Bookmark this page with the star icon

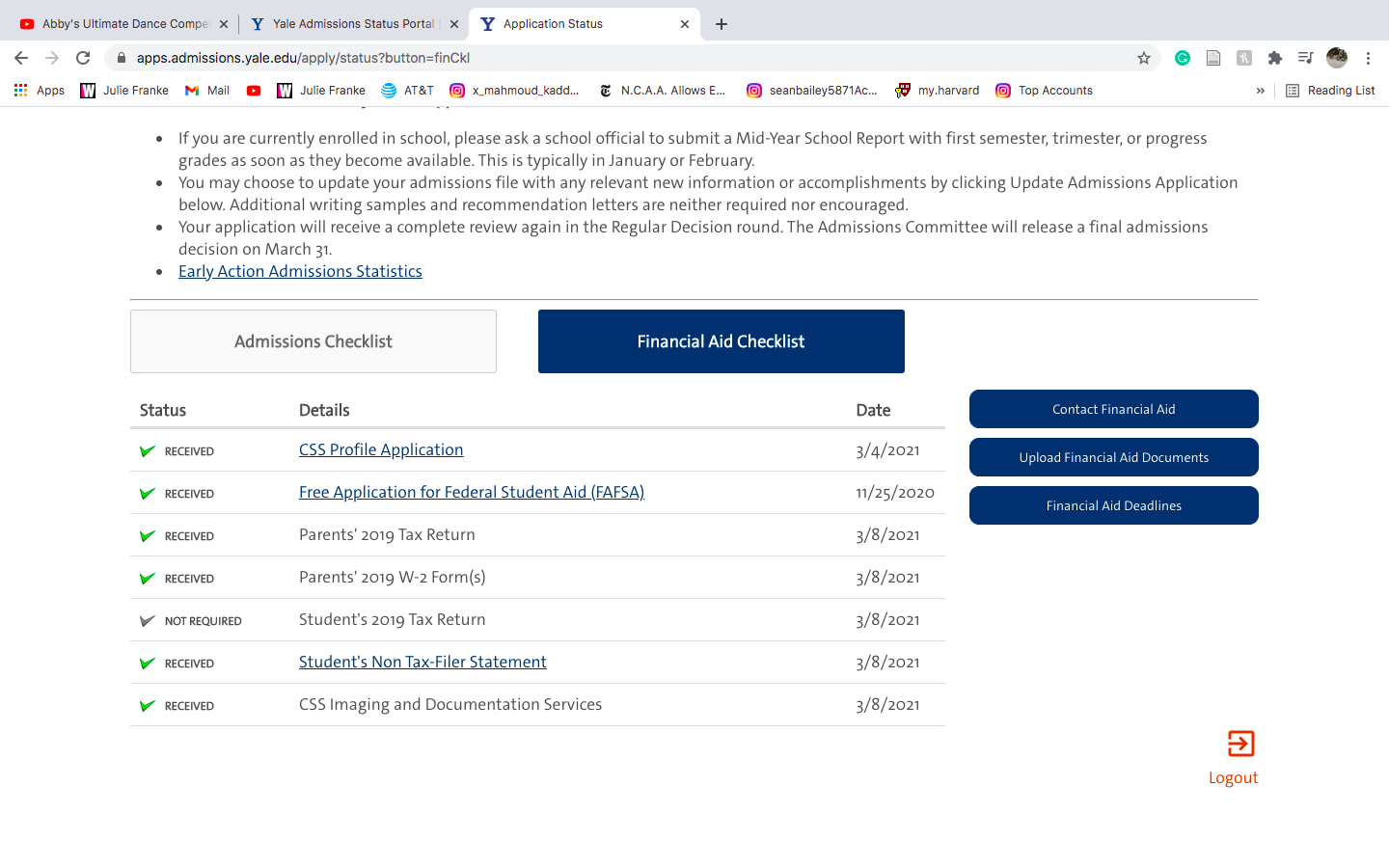(1144, 58)
